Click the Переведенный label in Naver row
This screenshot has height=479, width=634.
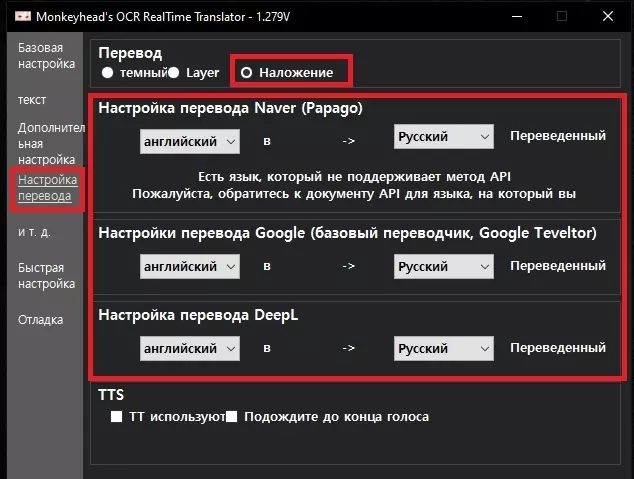point(558,136)
